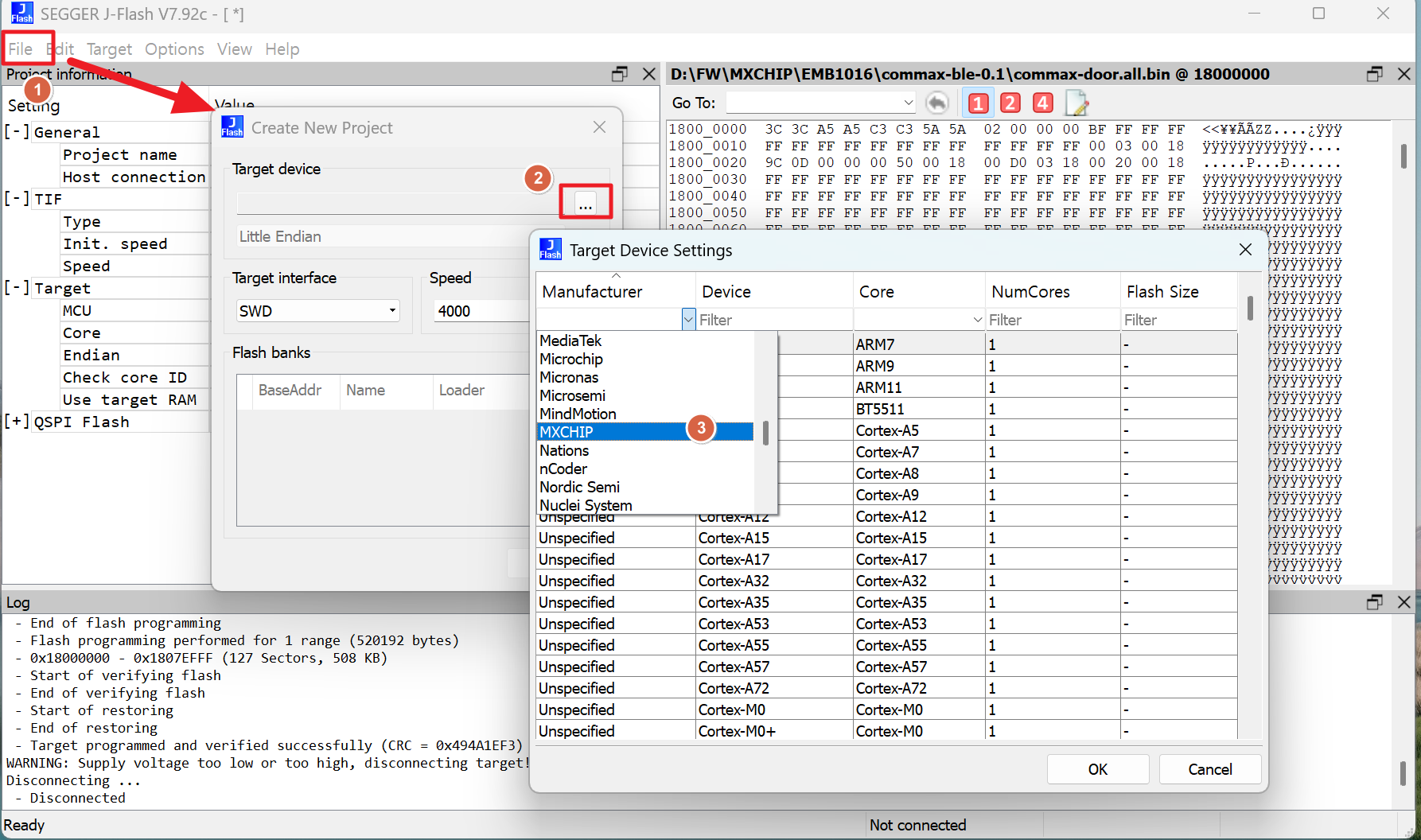This screenshot has height=840, width=1421.
Task: Switch hex view to 2-byte width
Action: [1010, 103]
